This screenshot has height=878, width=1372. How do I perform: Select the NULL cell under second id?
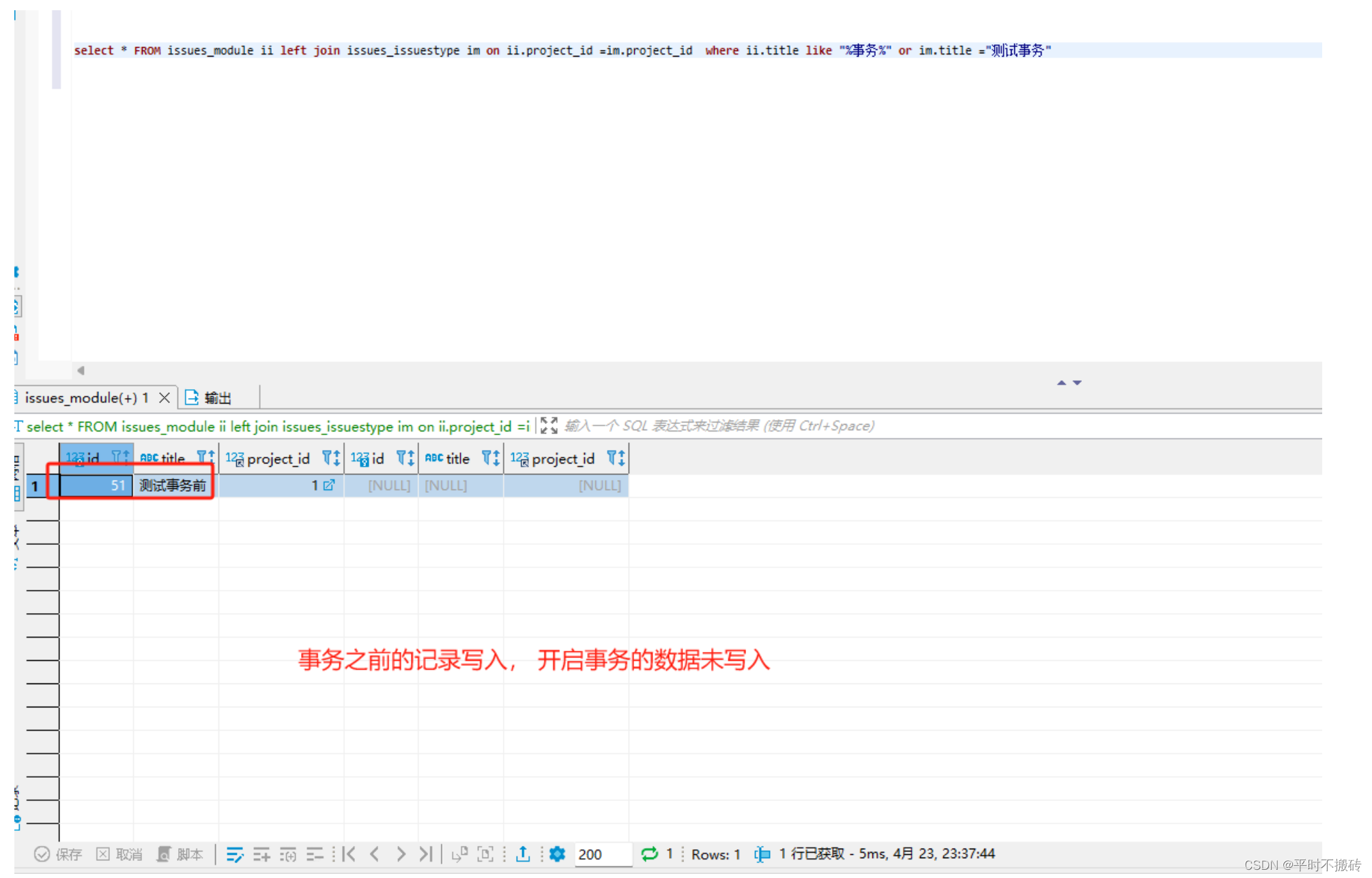click(381, 485)
